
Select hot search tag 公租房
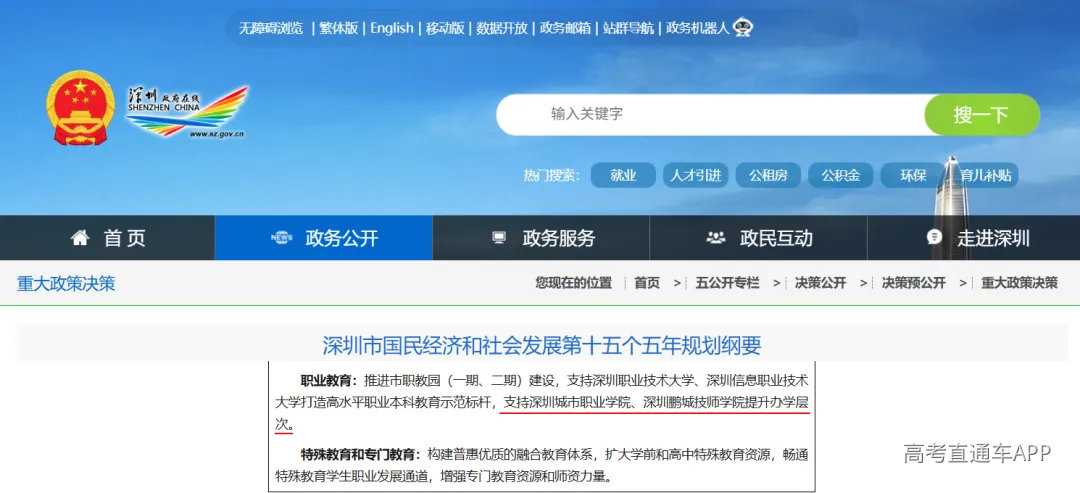point(768,176)
